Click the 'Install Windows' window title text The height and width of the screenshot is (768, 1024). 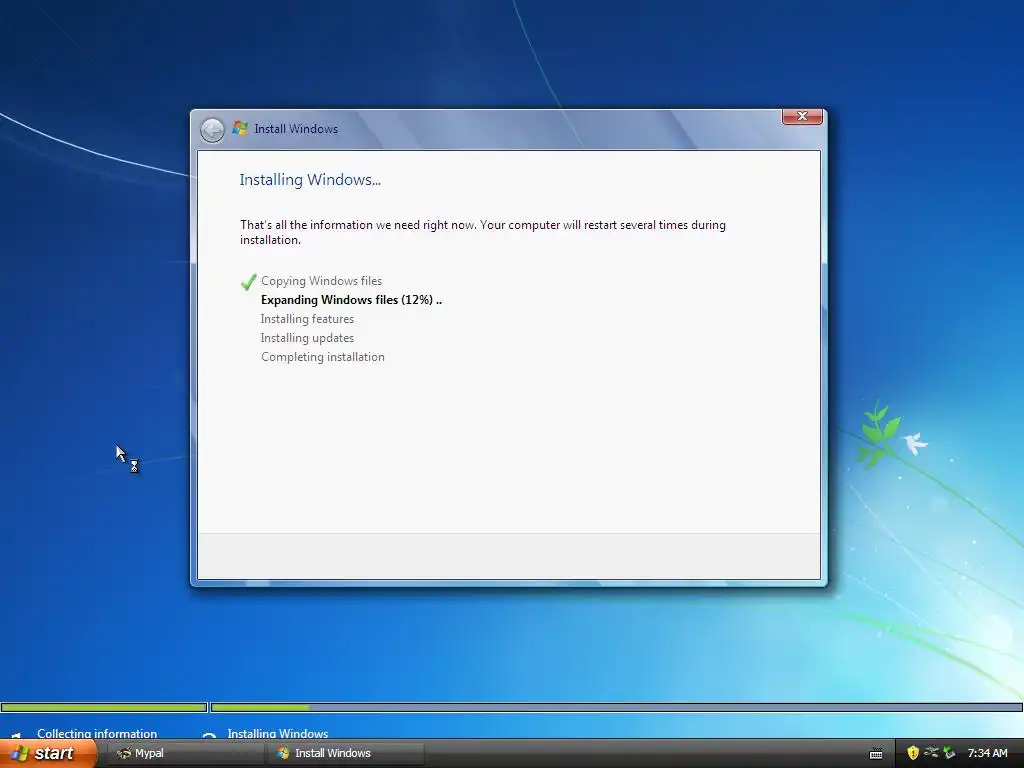pos(296,129)
